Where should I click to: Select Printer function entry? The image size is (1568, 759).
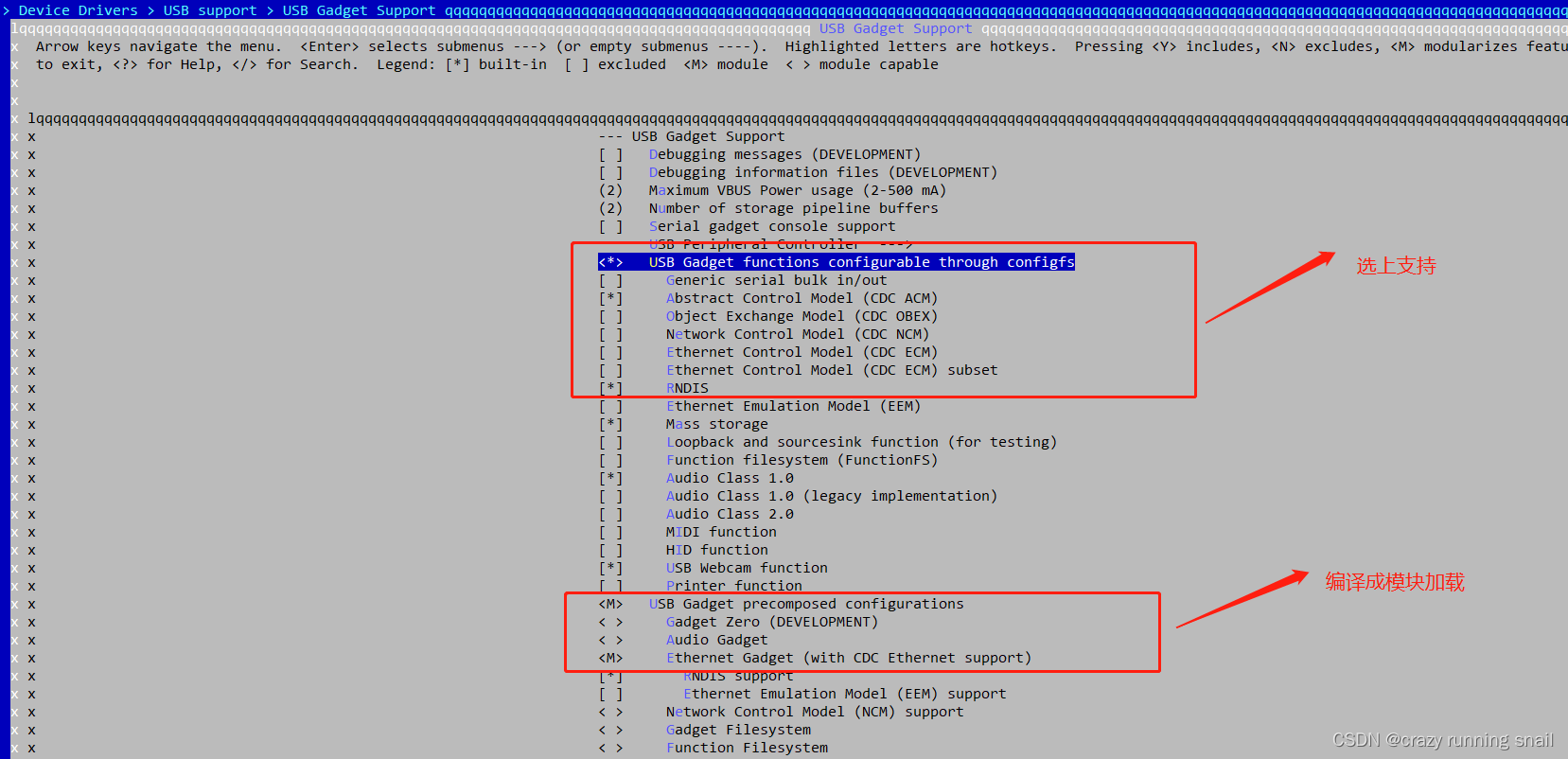coord(734,586)
